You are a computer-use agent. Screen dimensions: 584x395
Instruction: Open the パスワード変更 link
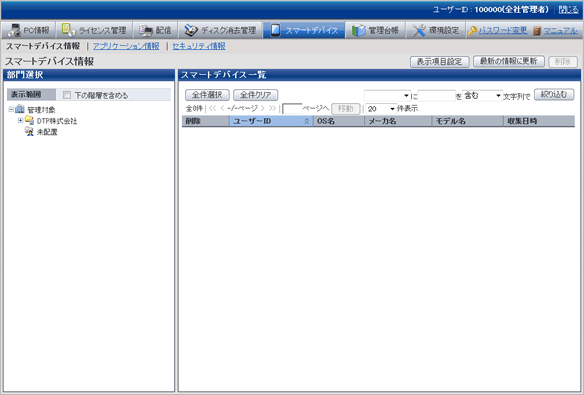tap(503, 31)
